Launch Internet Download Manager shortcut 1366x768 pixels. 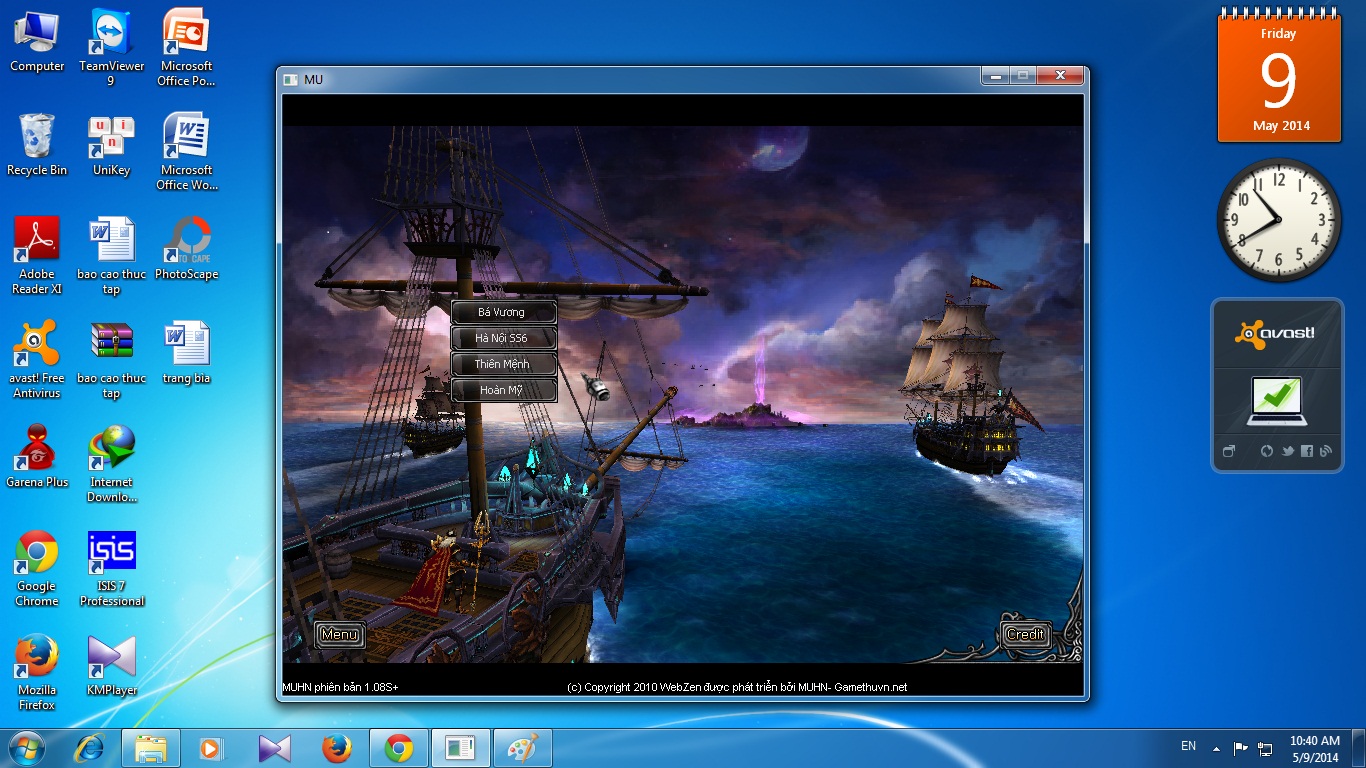(111, 464)
